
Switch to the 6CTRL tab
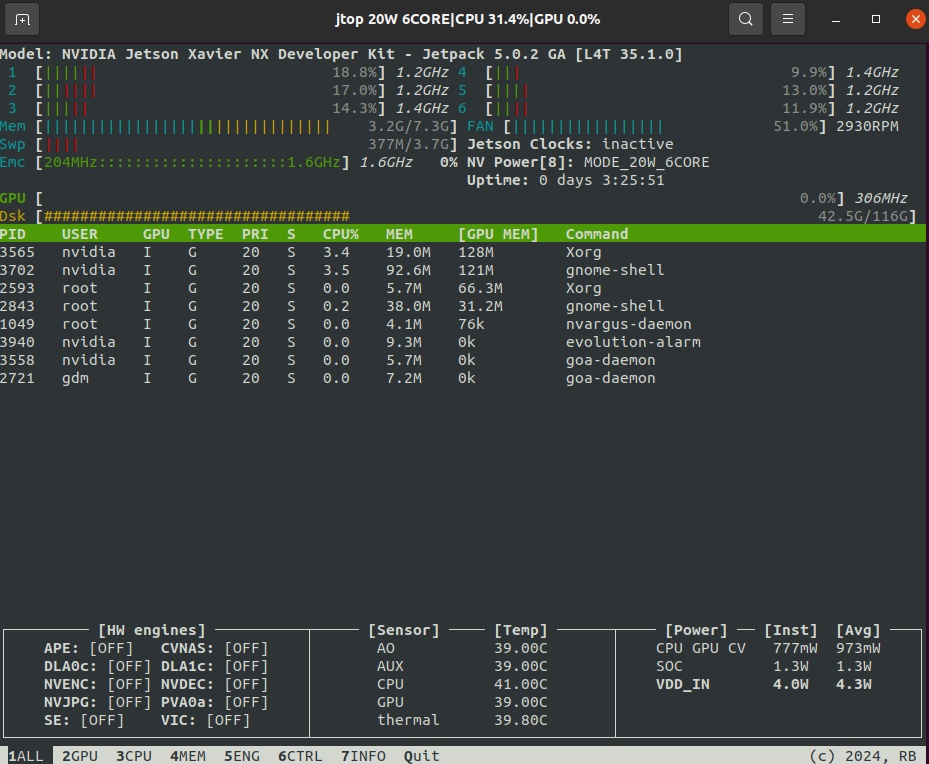click(x=300, y=756)
